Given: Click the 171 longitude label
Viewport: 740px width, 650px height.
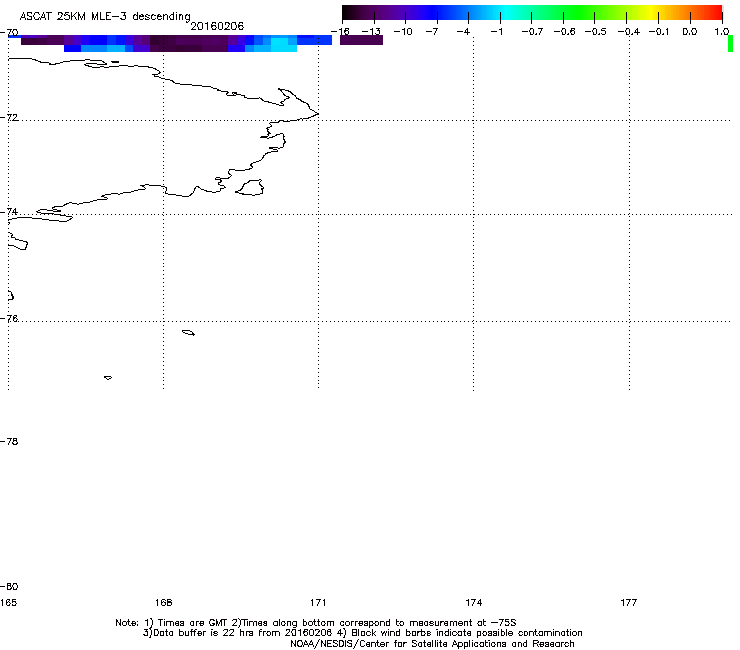Looking at the screenshot, I should 318,602.
